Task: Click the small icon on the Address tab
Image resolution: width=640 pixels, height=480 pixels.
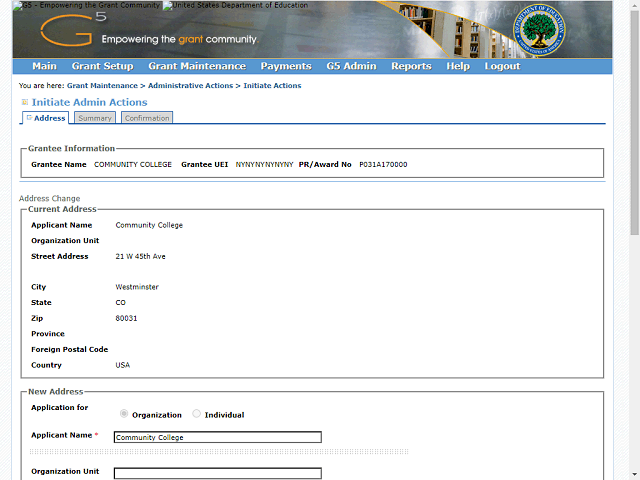Action: 29,118
